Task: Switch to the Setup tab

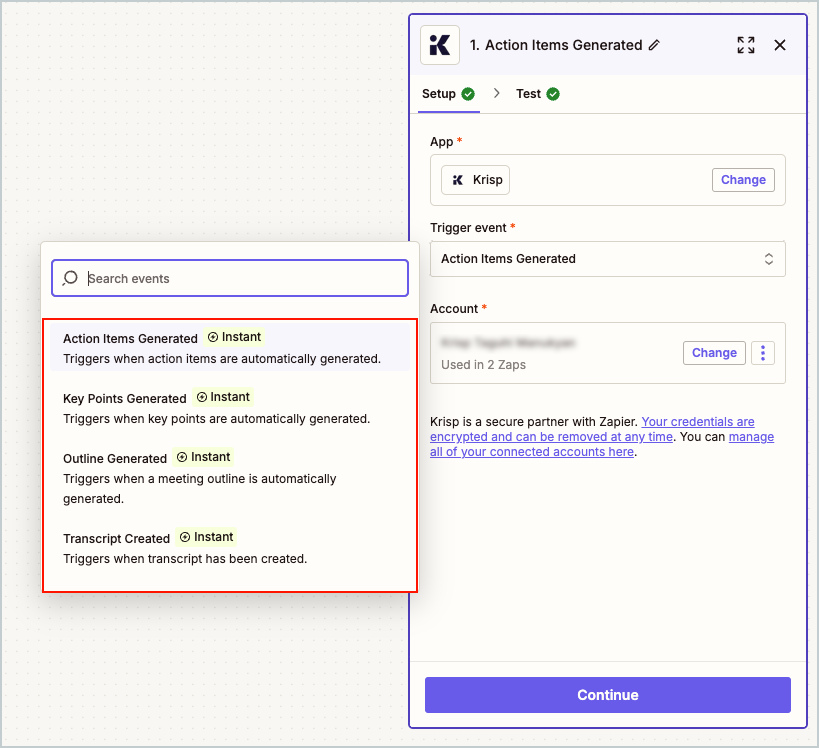Action: coord(448,94)
